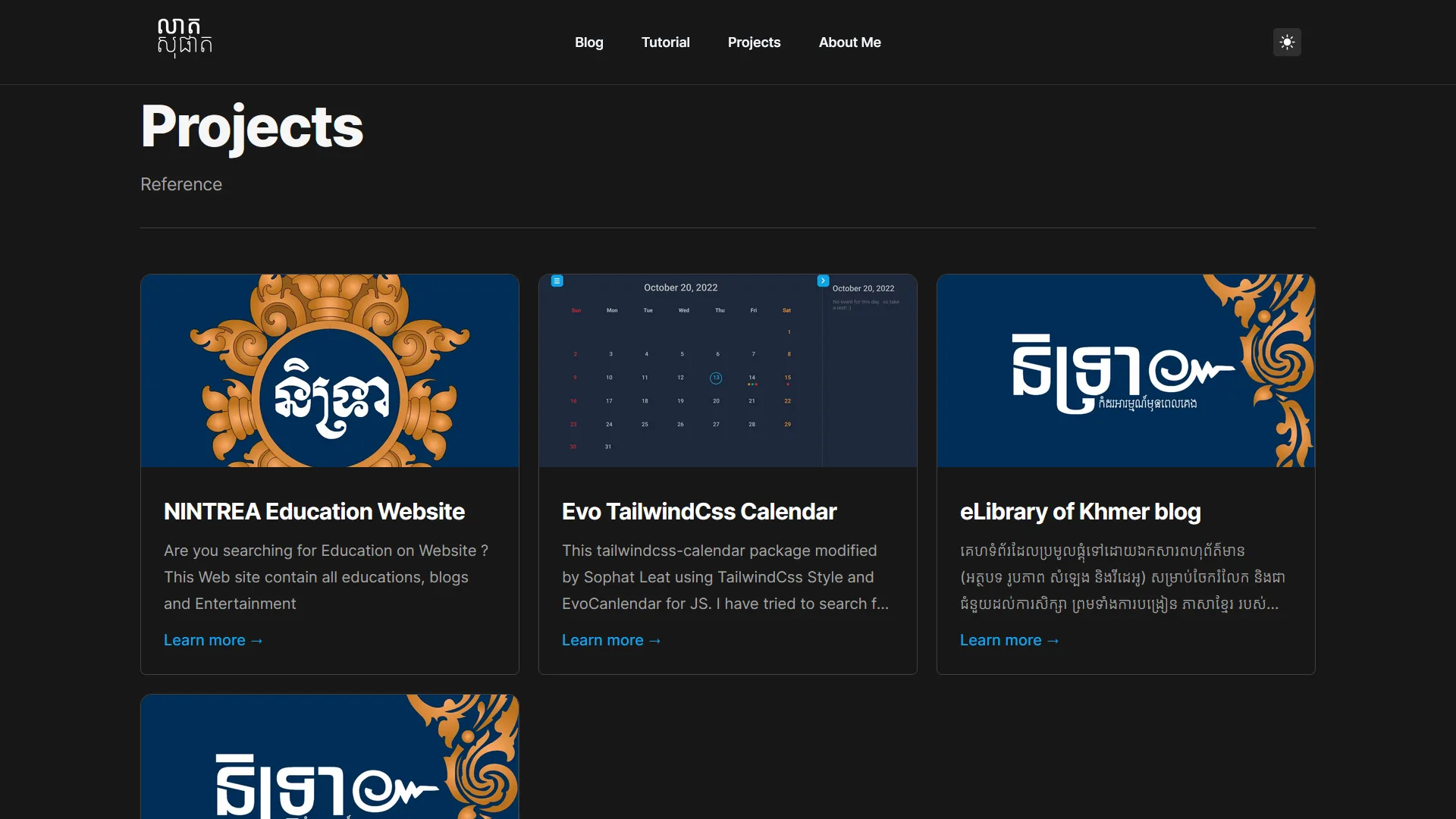This screenshot has height=819, width=1456.
Task: Open Blog from the top navigation
Action: click(x=588, y=42)
